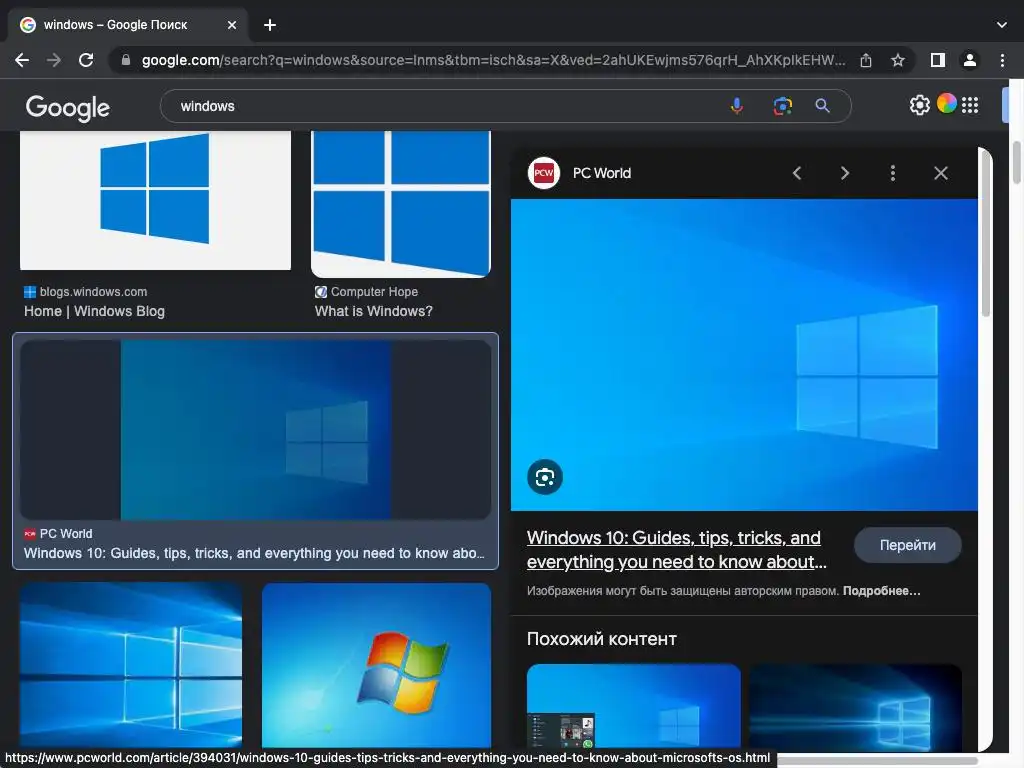Bookmark this page with the star

tap(898, 60)
